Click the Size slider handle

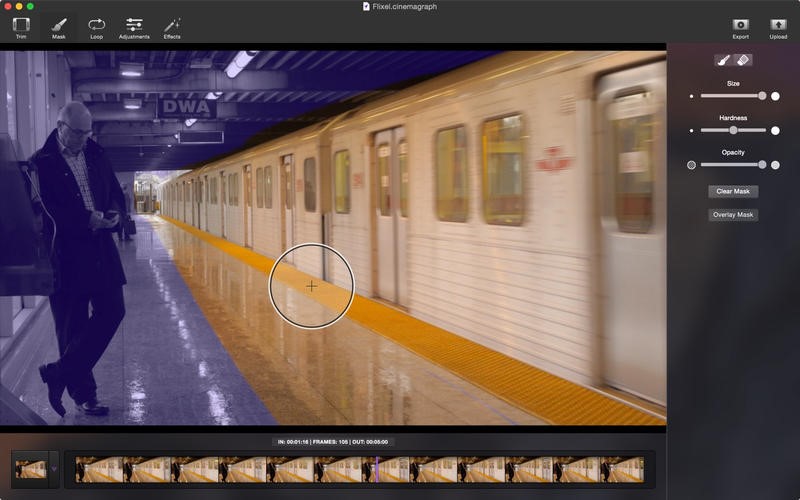coord(762,96)
